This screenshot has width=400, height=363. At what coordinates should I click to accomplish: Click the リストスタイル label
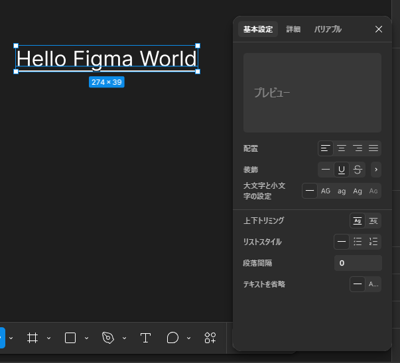point(262,242)
